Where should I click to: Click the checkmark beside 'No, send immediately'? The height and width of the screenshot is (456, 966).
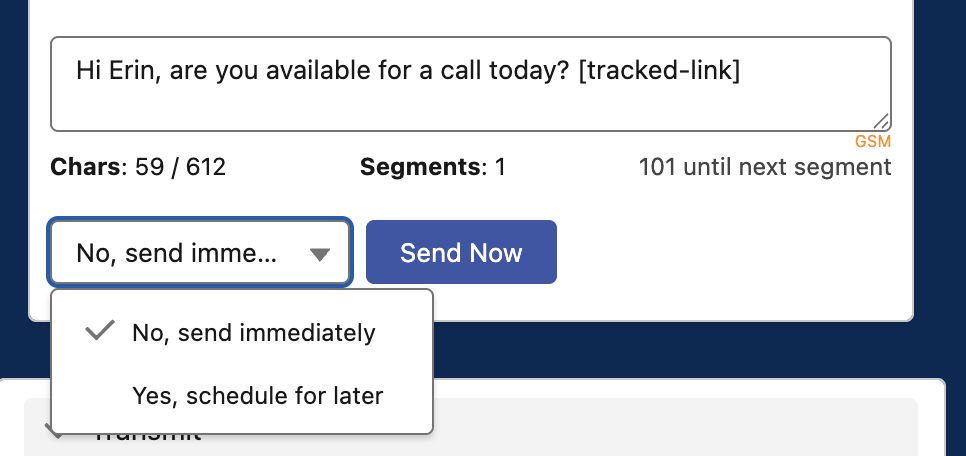tap(100, 332)
